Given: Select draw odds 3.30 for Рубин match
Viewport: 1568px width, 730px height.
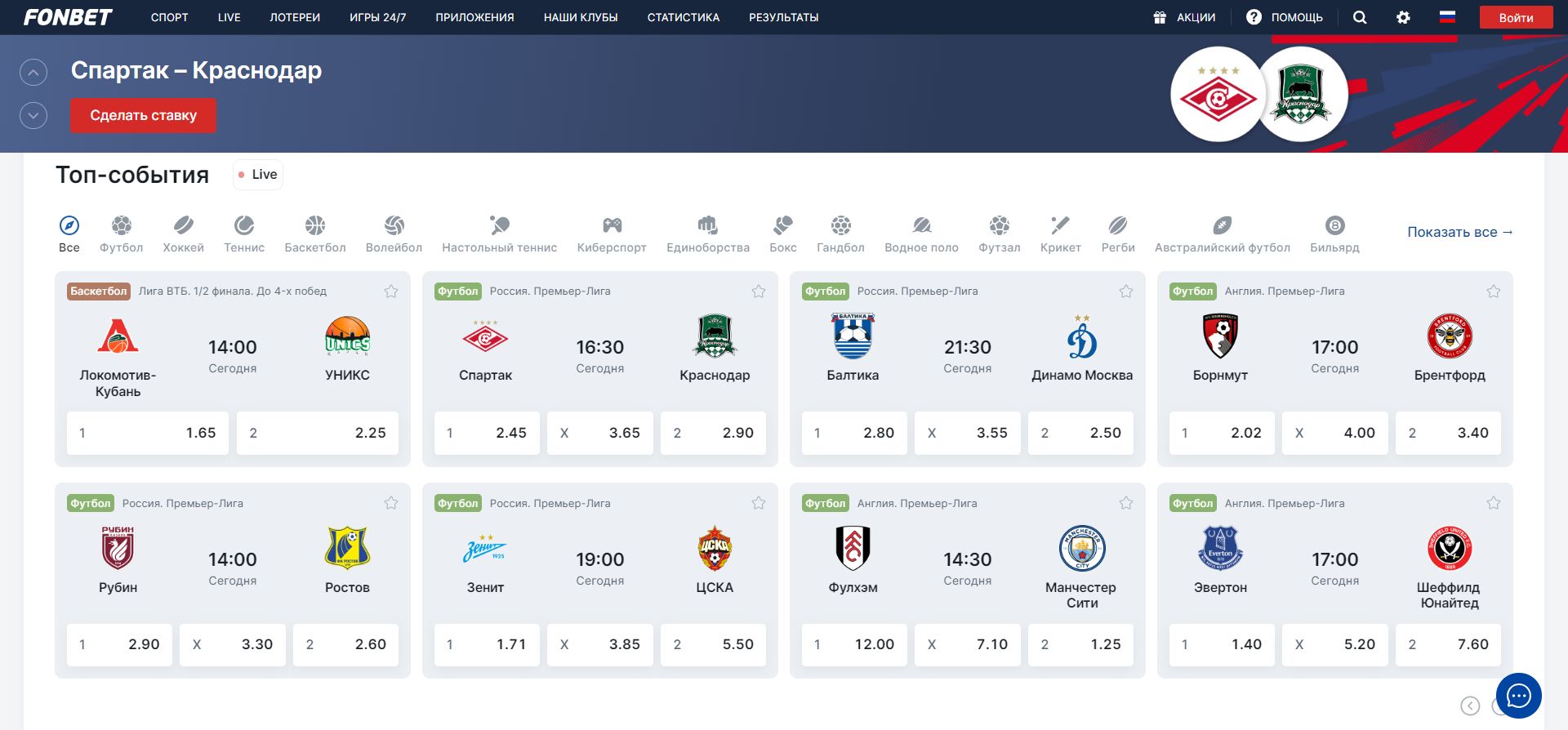Looking at the screenshot, I should [233, 644].
